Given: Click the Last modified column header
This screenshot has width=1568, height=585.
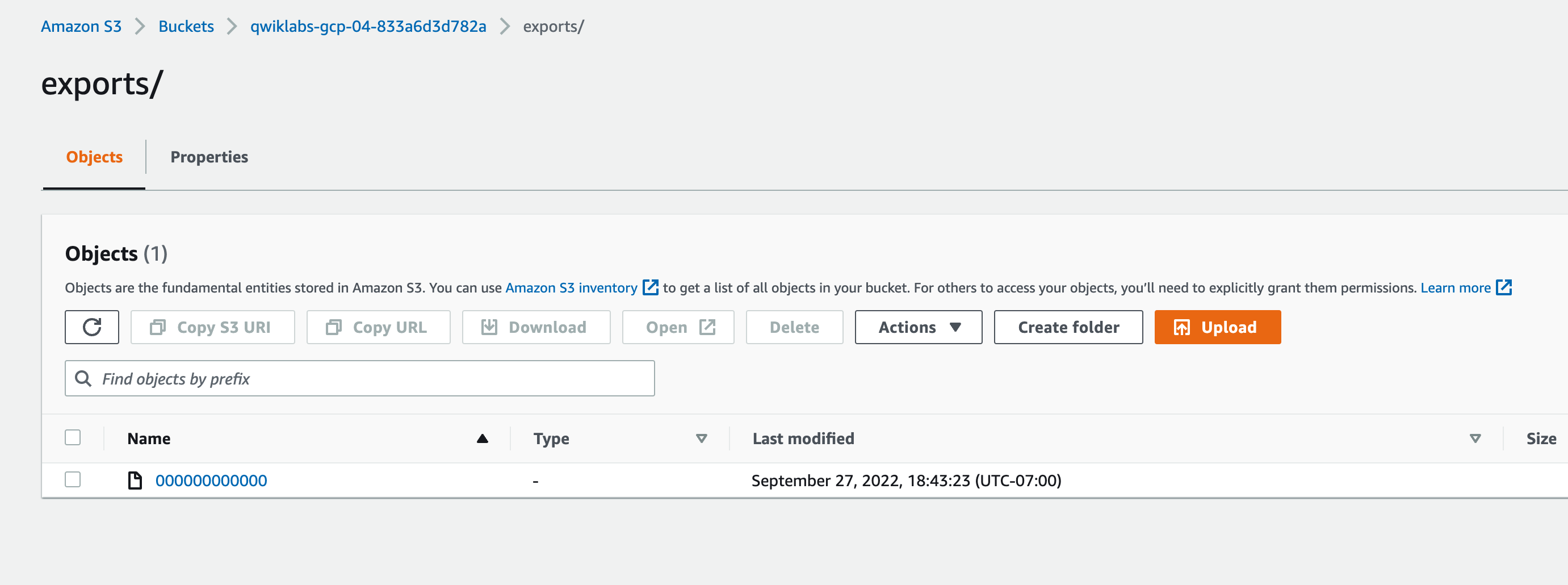Looking at the screenshot, I should point(803,438).
